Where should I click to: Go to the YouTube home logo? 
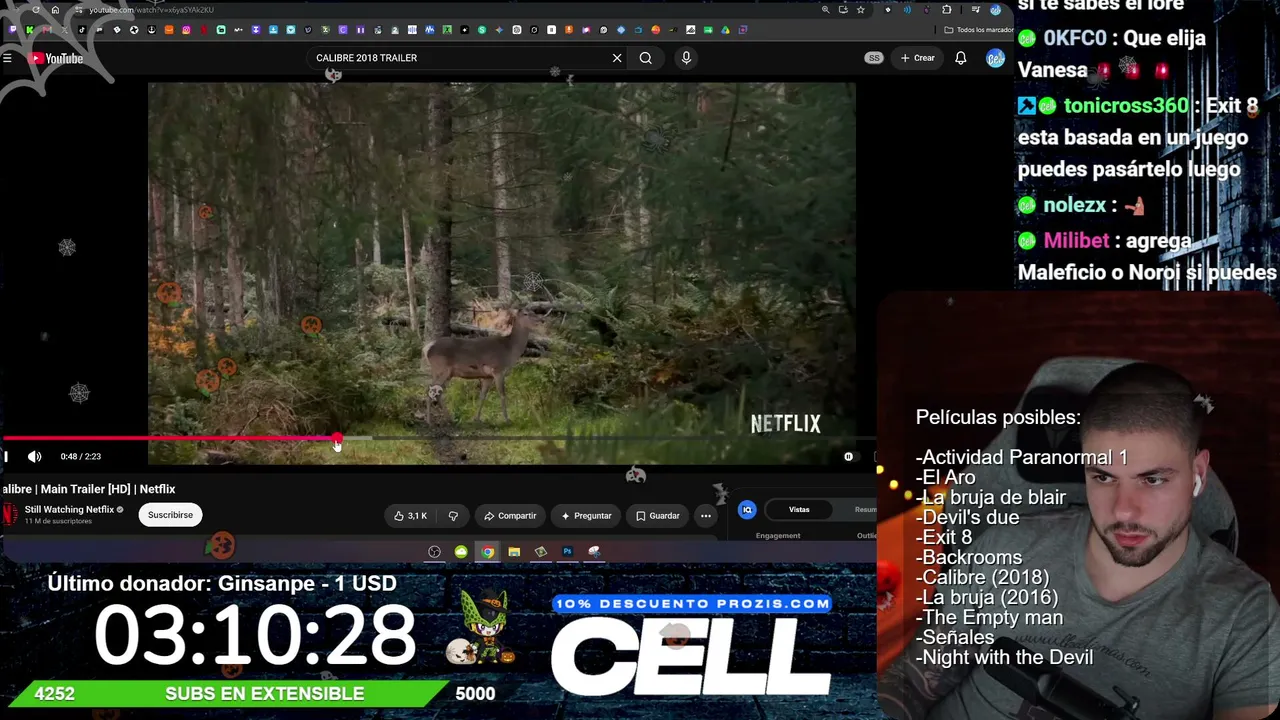(56, 58)
